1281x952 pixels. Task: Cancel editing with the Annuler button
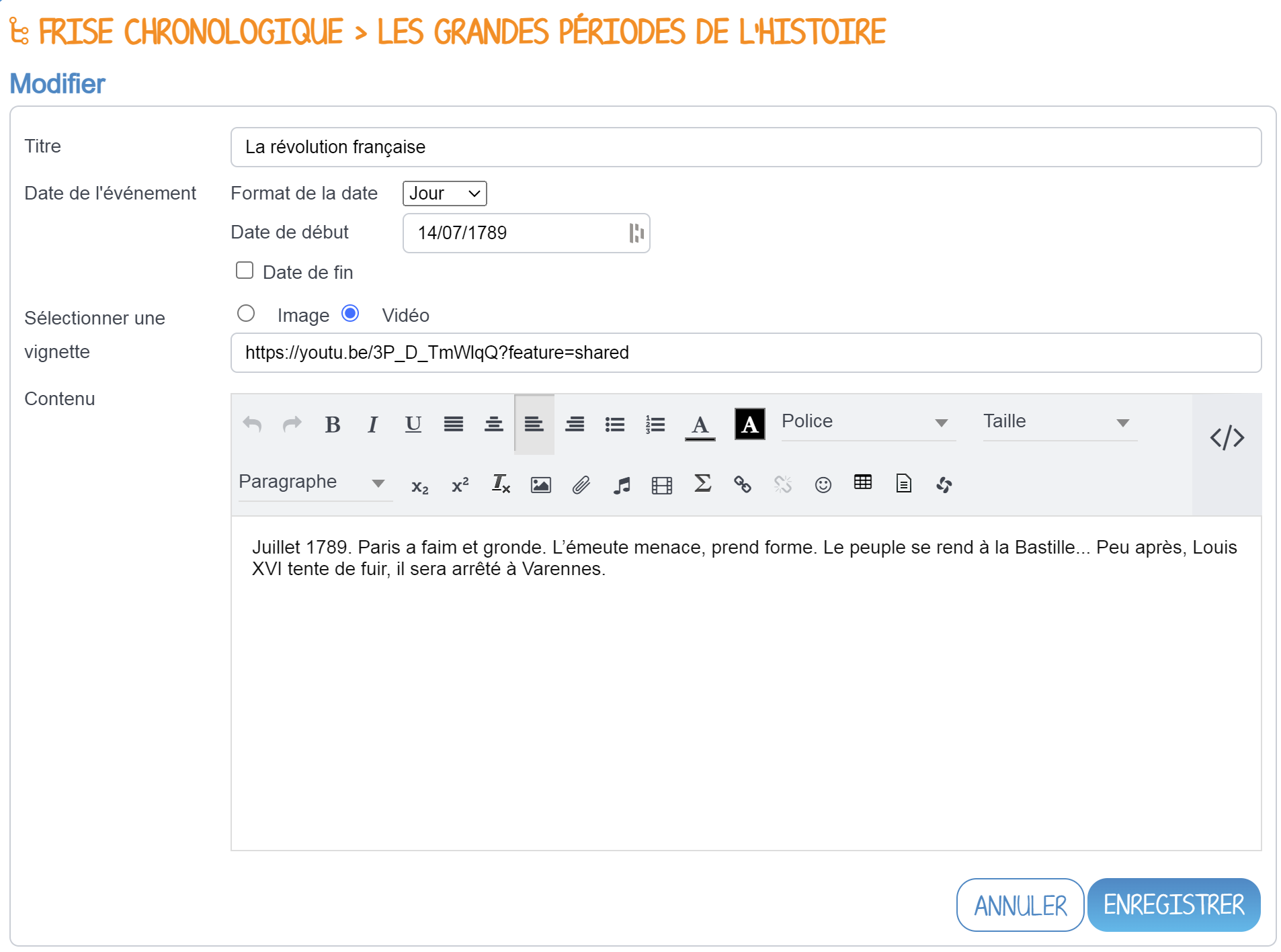[1020, 905]
